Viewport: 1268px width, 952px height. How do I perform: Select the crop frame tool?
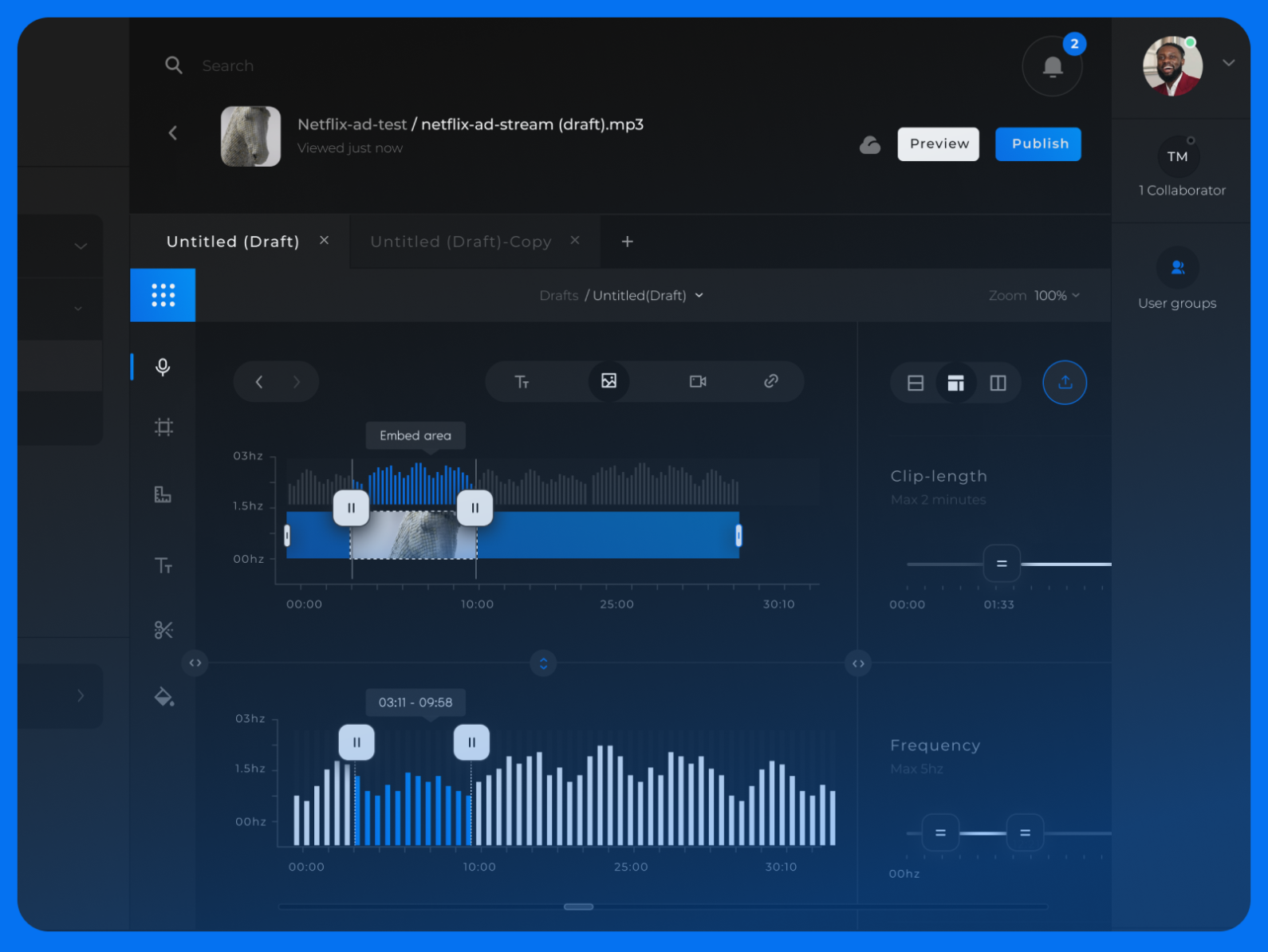163,427
